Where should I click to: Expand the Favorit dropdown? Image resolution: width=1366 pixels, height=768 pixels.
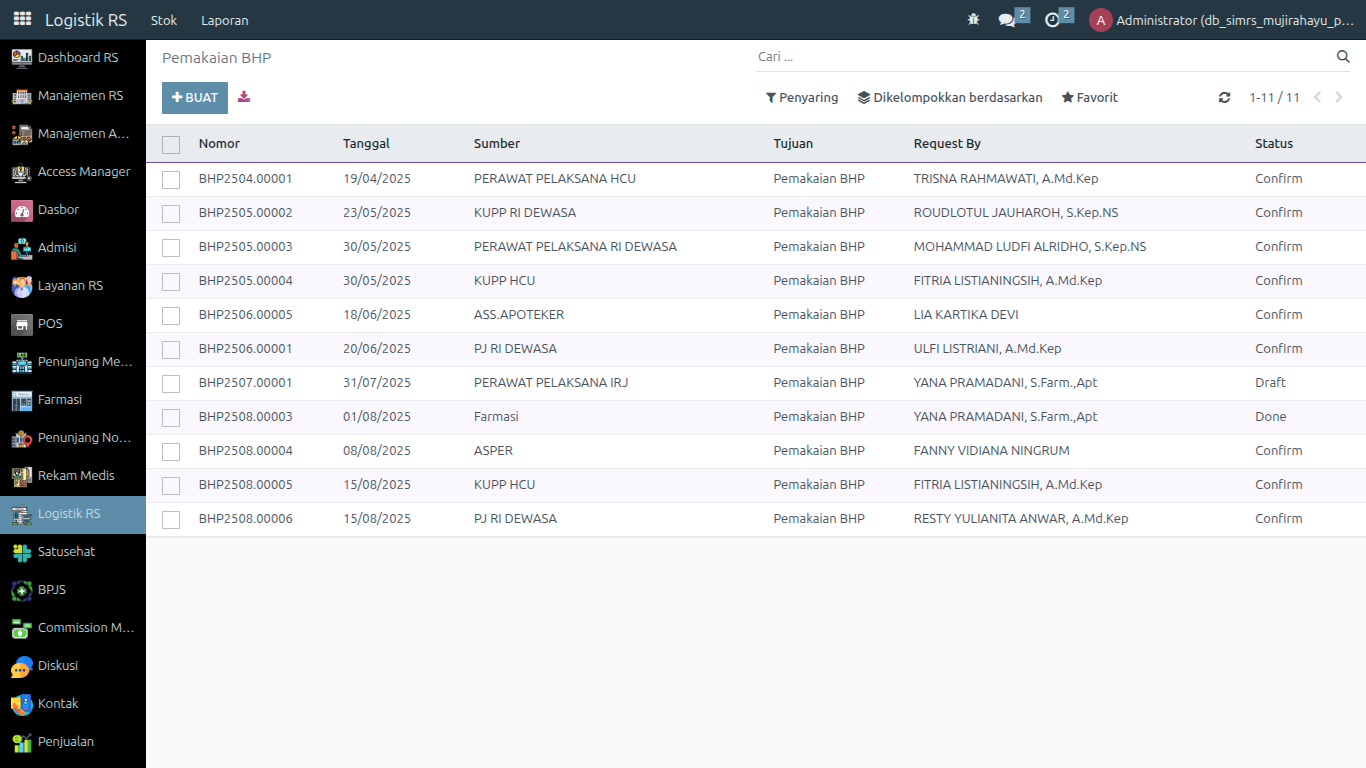(x=1089, y=98)
